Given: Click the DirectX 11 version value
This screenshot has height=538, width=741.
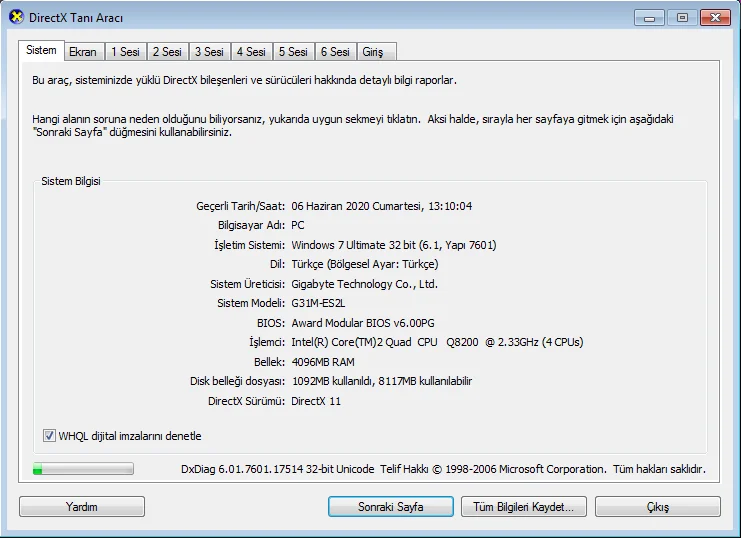Looking at the screenshot, I should (x=316, y=401).
